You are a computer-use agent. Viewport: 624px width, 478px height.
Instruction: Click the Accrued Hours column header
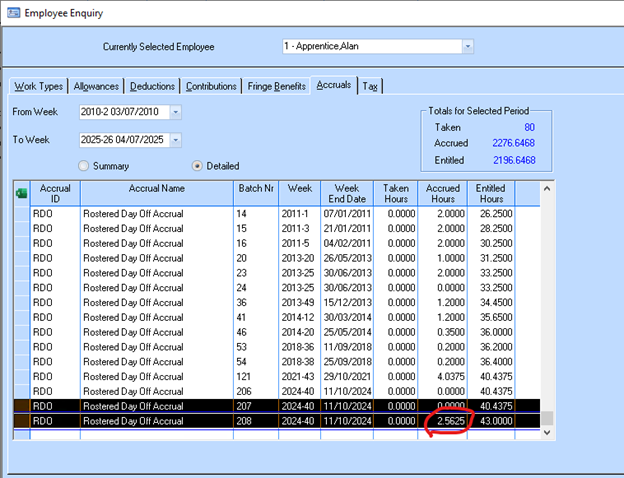(x=443, y=193)
